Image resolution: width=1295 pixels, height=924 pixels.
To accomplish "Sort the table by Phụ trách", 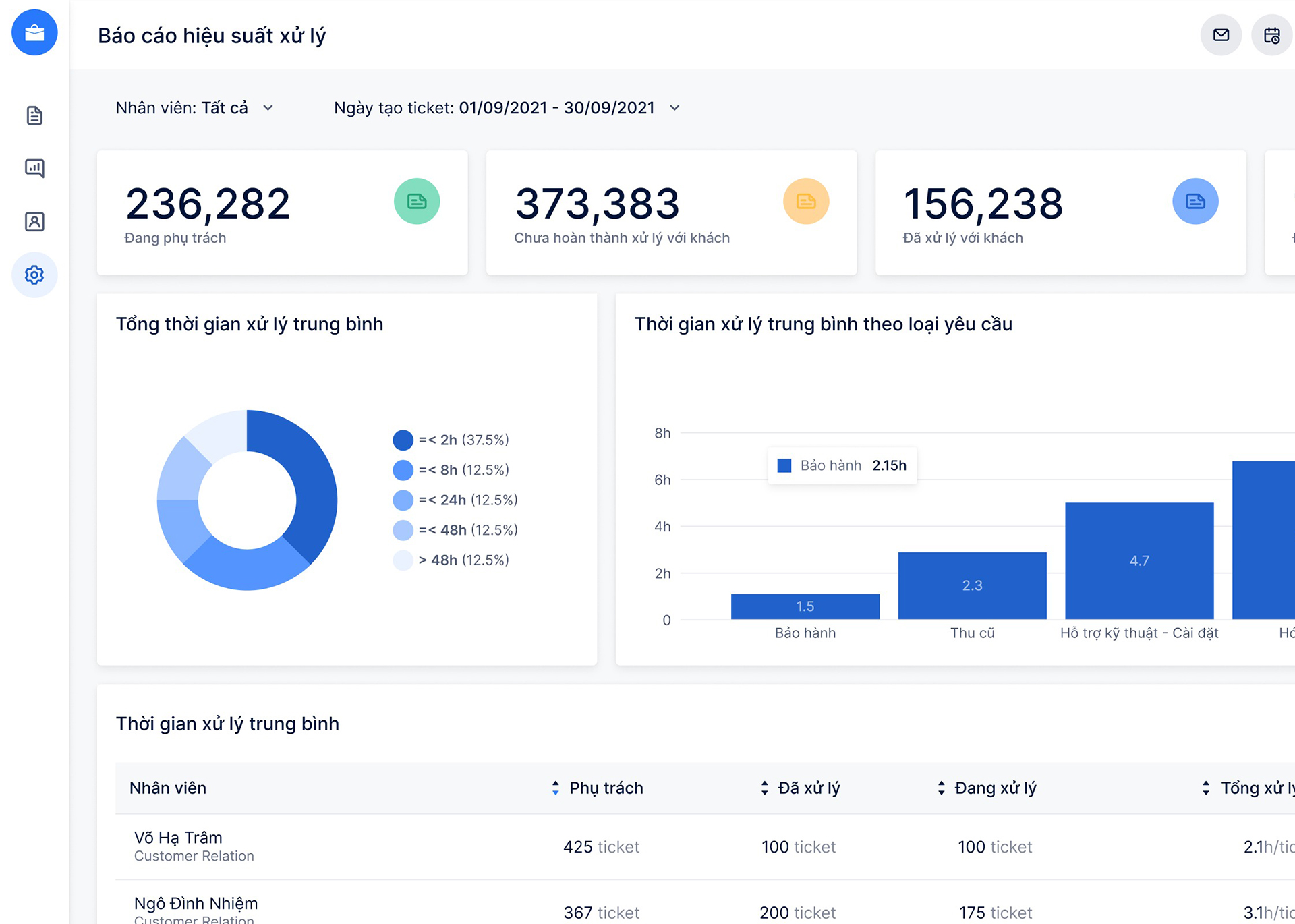I will click(555, 788).
